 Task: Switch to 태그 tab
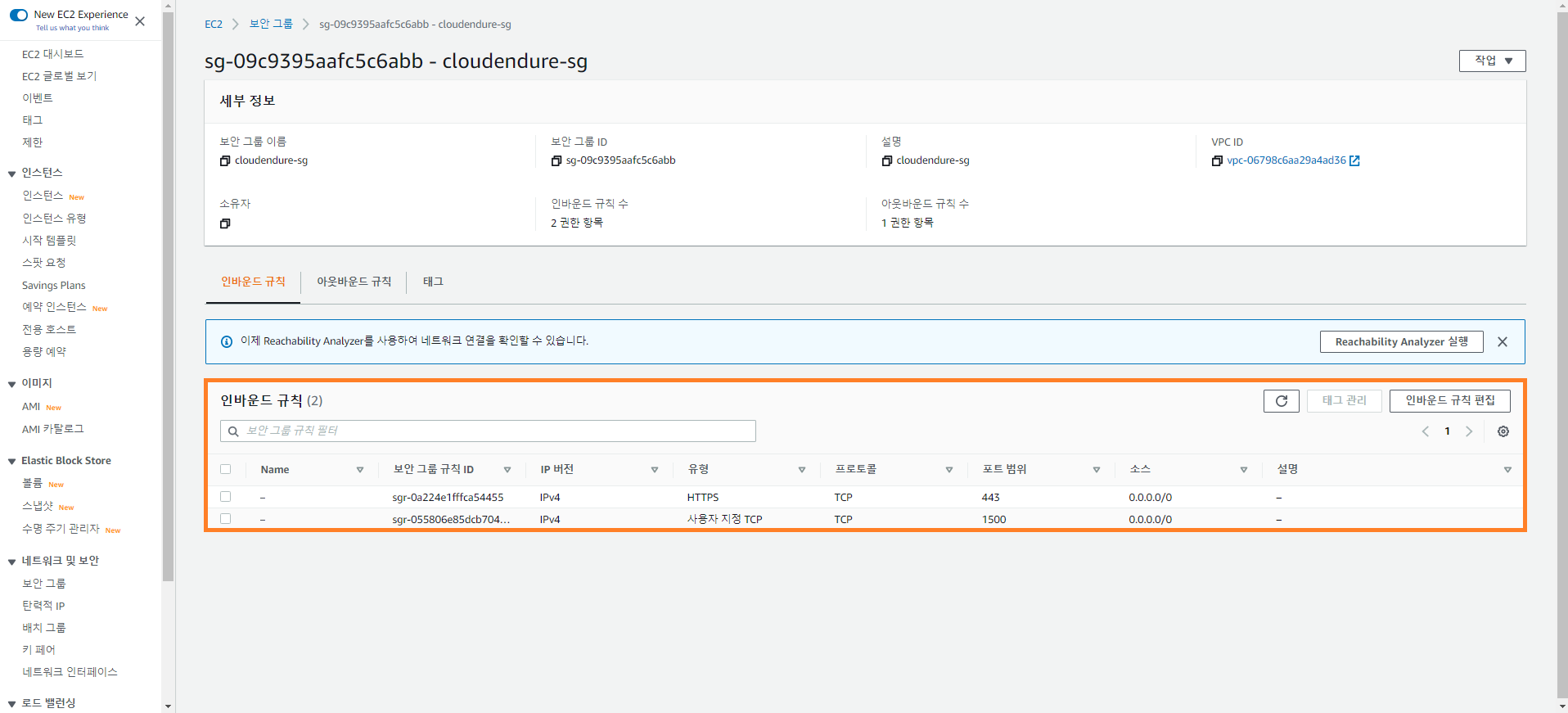point(433,282)
